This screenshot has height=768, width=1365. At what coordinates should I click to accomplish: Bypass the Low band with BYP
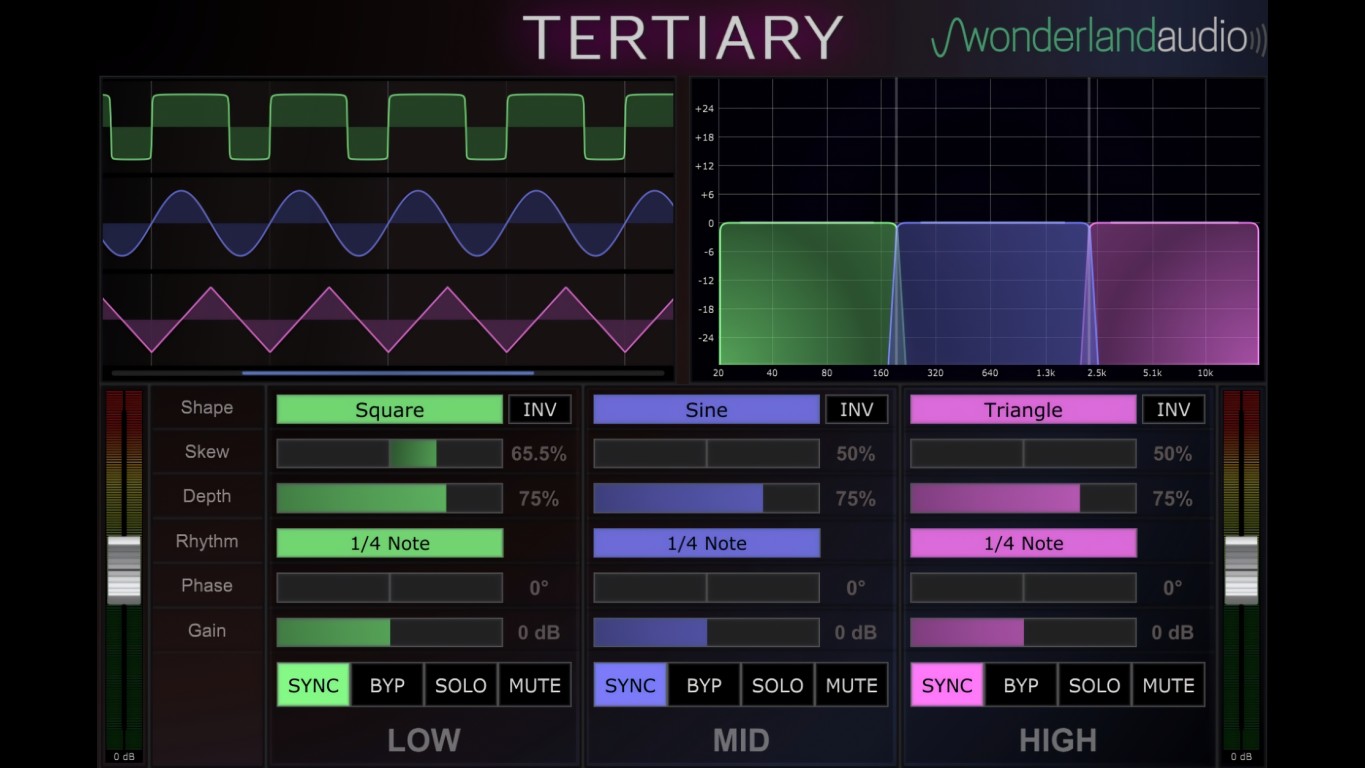pos(387,685)
